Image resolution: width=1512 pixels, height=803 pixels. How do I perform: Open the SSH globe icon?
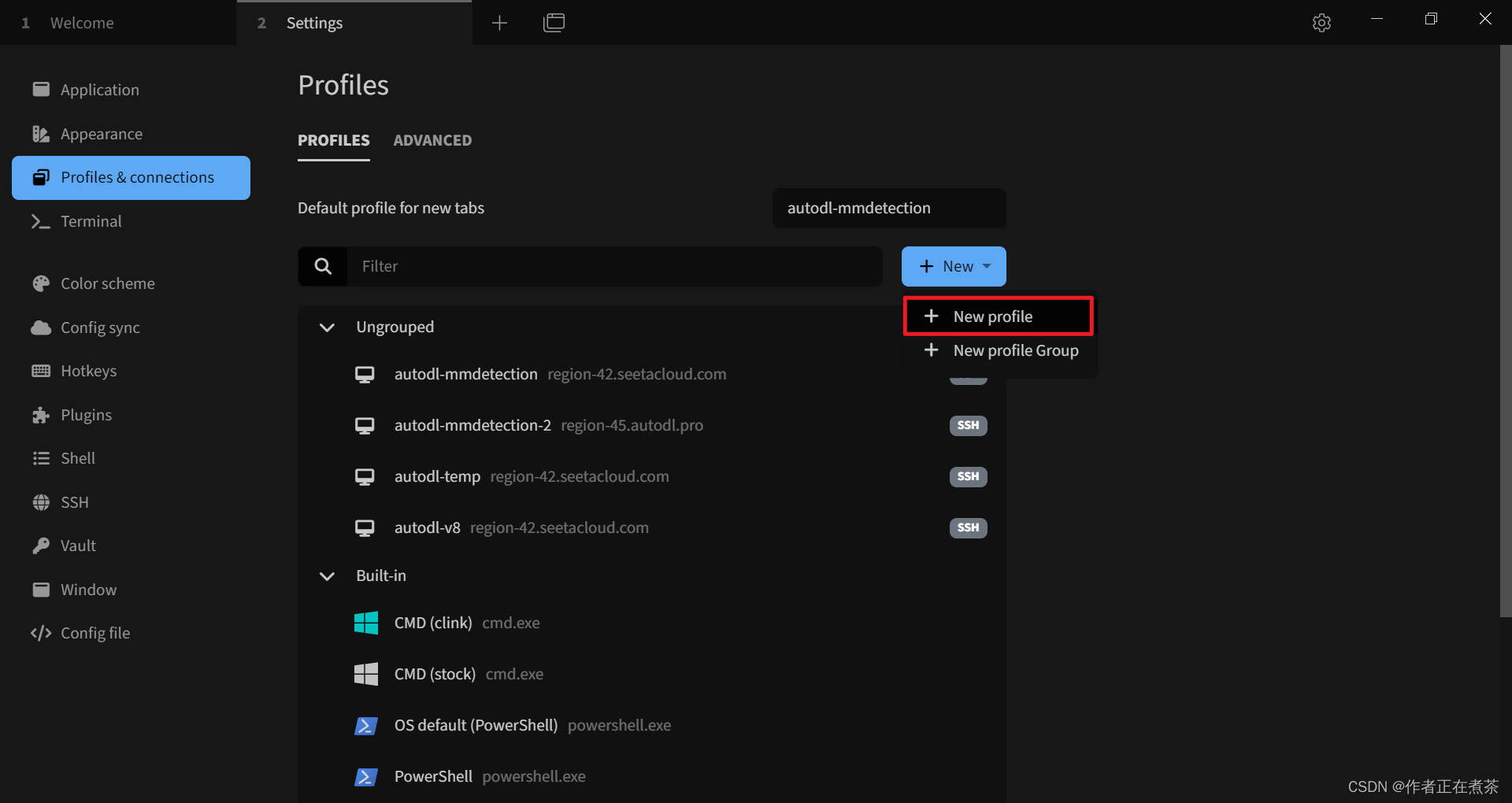point(41,502)
